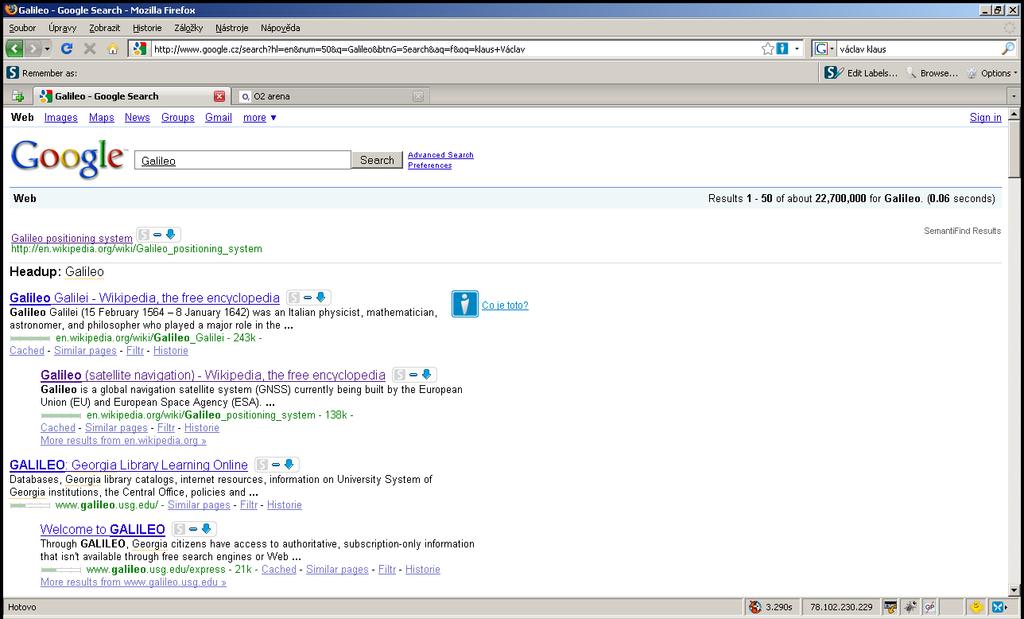Click the minus icon next to Galileo Galilei result

coord(308,298)
